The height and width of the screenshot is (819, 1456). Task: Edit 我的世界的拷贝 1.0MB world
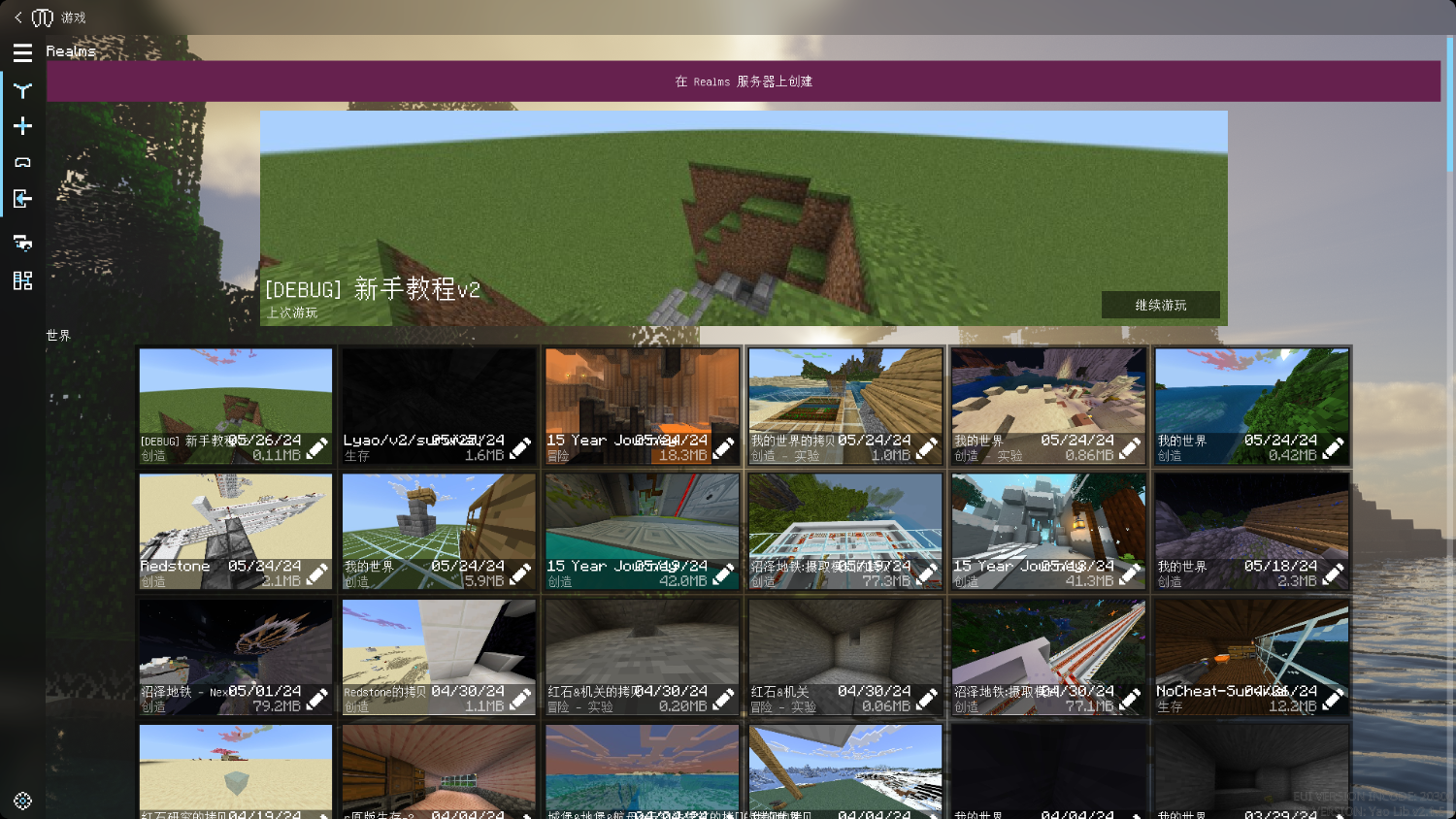click(927, 448)
